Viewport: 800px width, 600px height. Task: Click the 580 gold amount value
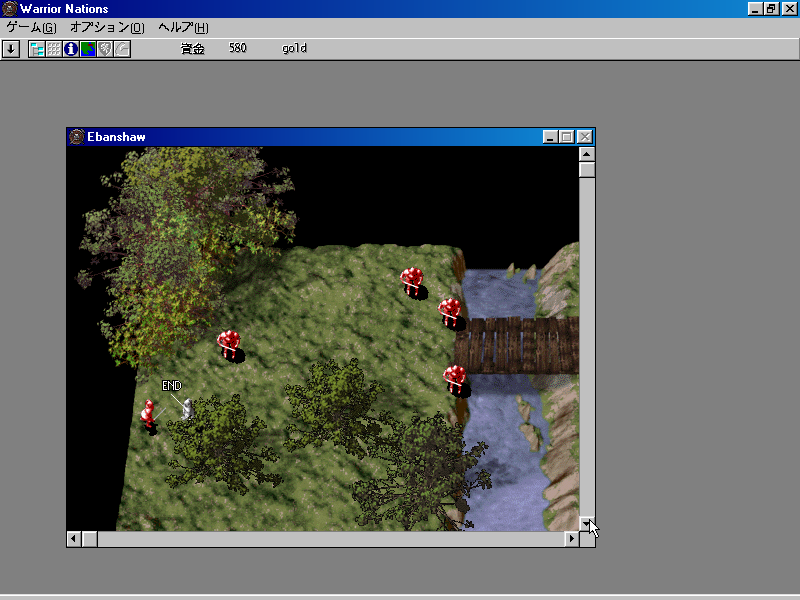pyautogui.click(x=238, y=48)
